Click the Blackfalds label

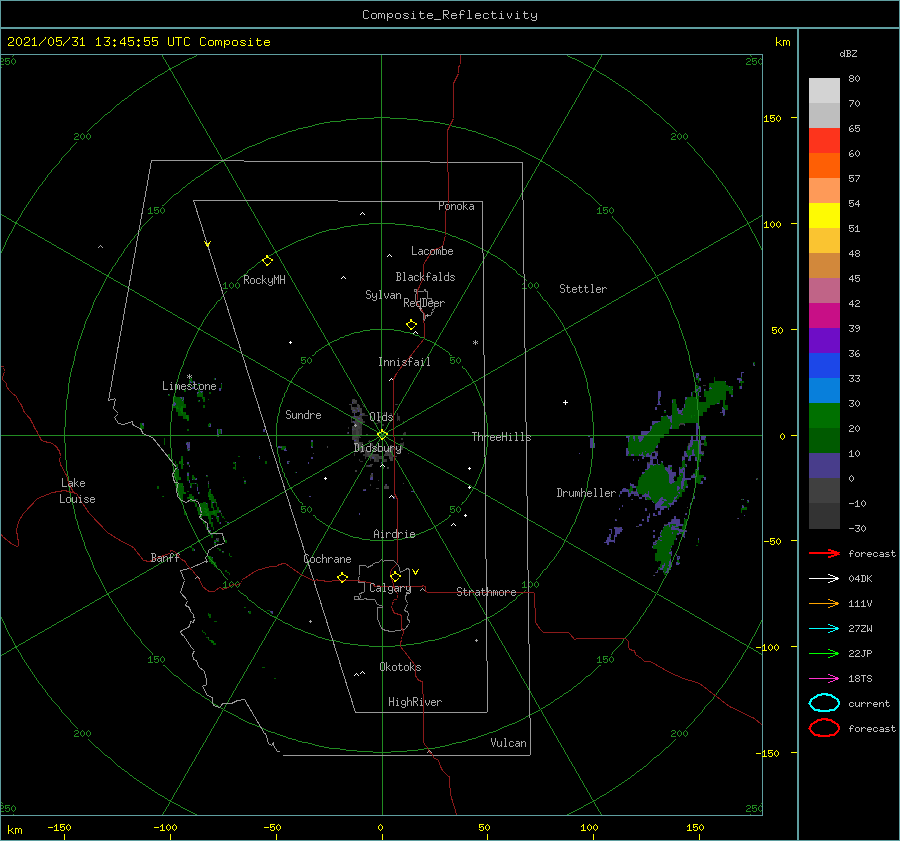pos(425,277)
